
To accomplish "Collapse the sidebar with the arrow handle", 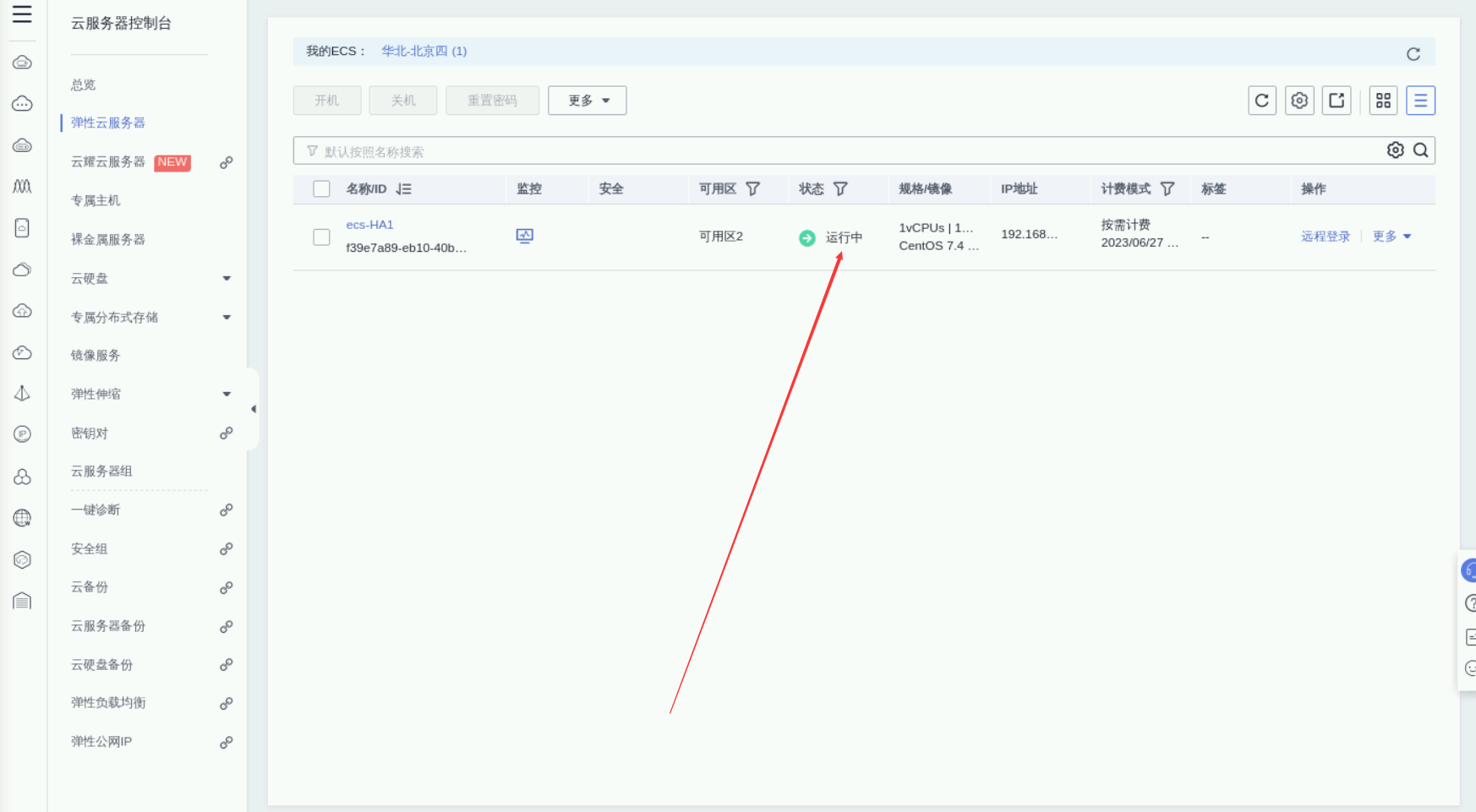I will pyautogui.click(x=253, y=409).
